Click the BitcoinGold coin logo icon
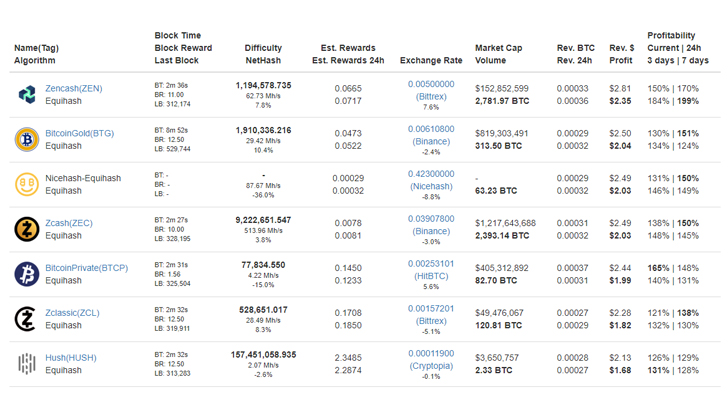728x410 pixels. coord(27,139)
